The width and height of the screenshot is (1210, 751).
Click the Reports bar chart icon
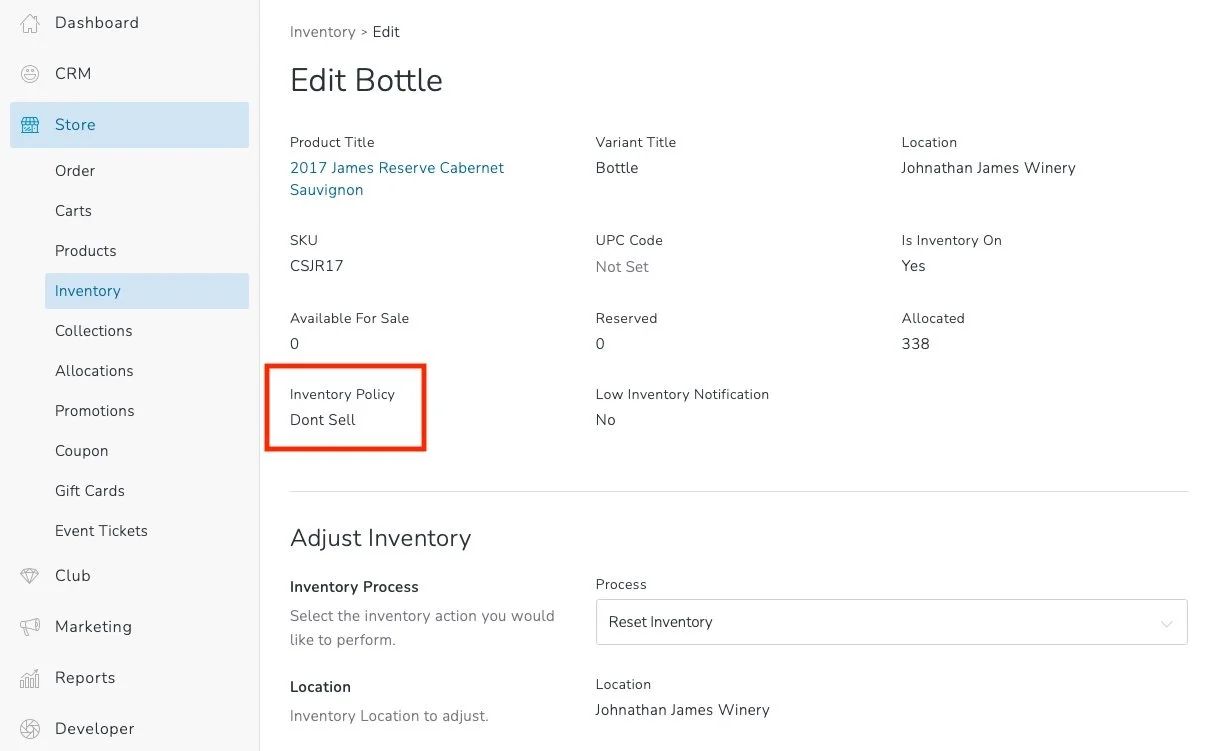tap(30, 678)
